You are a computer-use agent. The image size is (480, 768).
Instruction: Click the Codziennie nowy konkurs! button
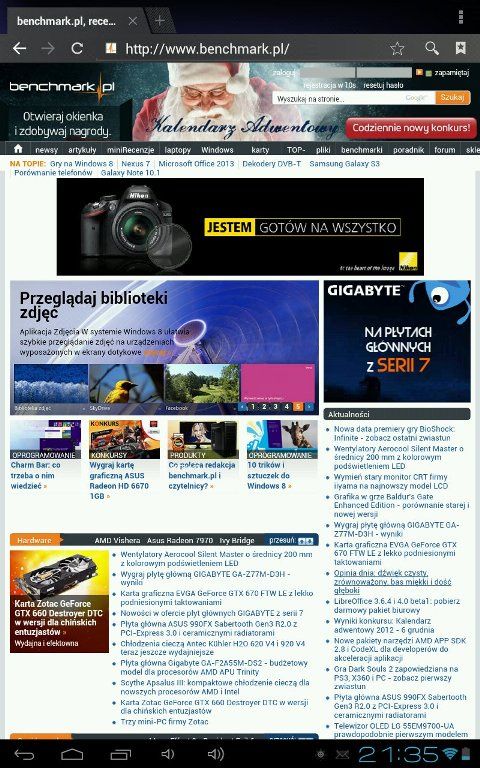click(x=411, y=128)
